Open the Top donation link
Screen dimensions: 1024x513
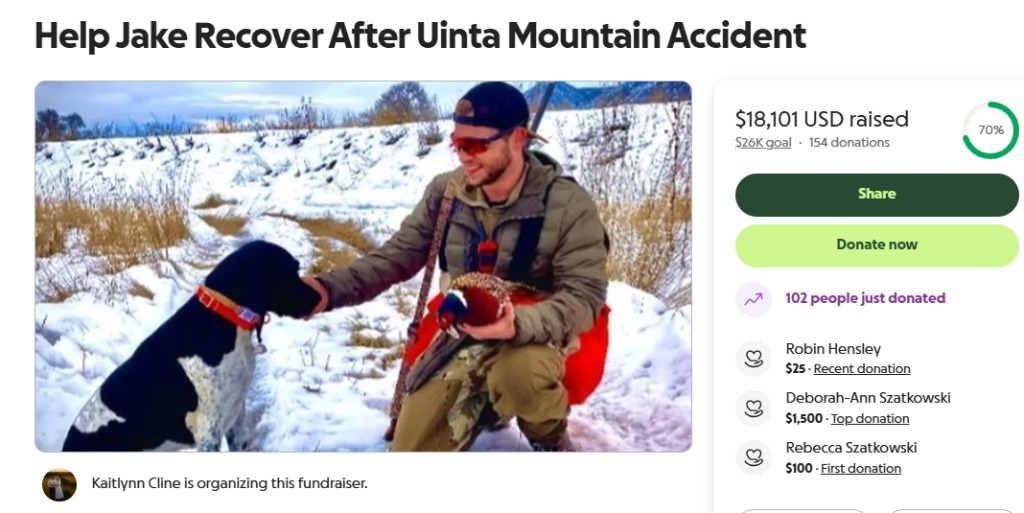point(869,418)
